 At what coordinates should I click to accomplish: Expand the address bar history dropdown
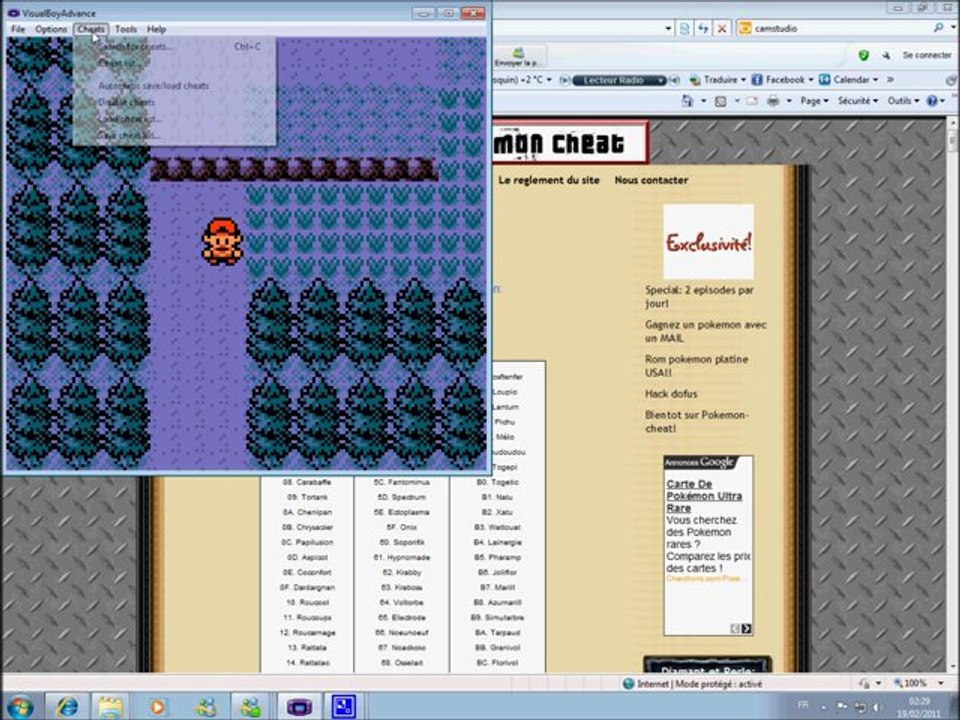(668, 28)
